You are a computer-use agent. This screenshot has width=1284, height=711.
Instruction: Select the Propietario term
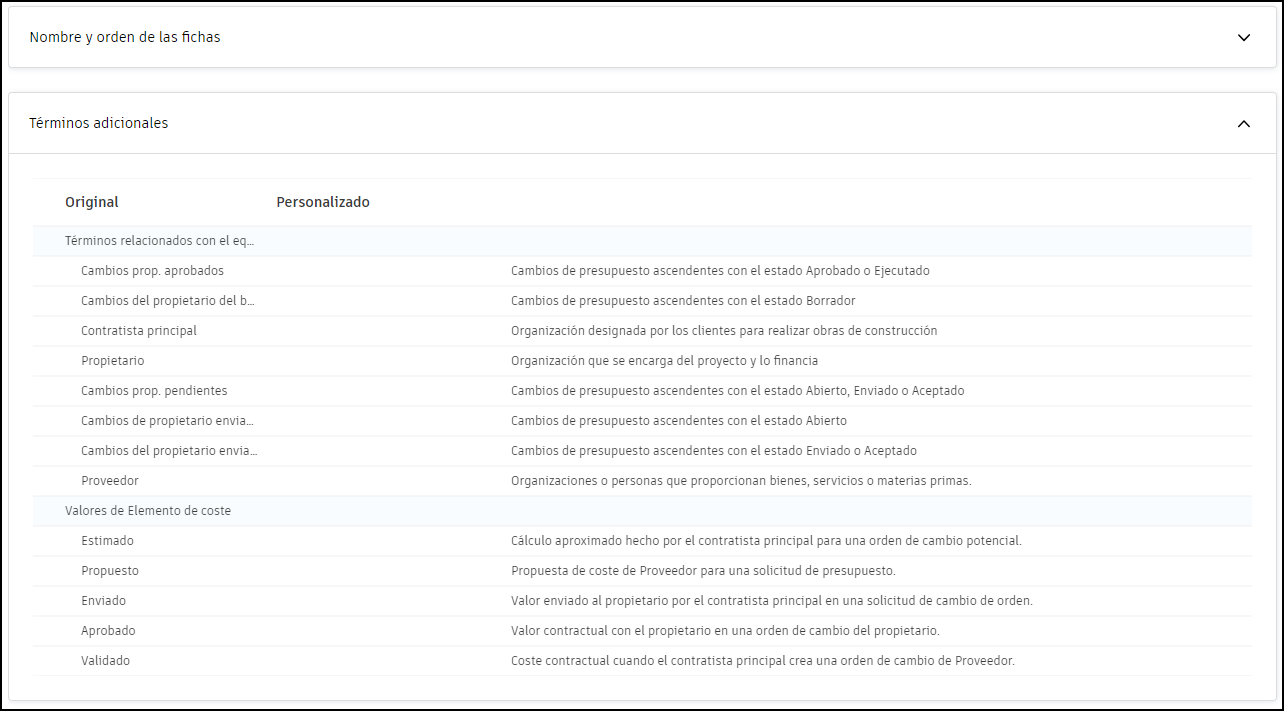click(111, 360)
